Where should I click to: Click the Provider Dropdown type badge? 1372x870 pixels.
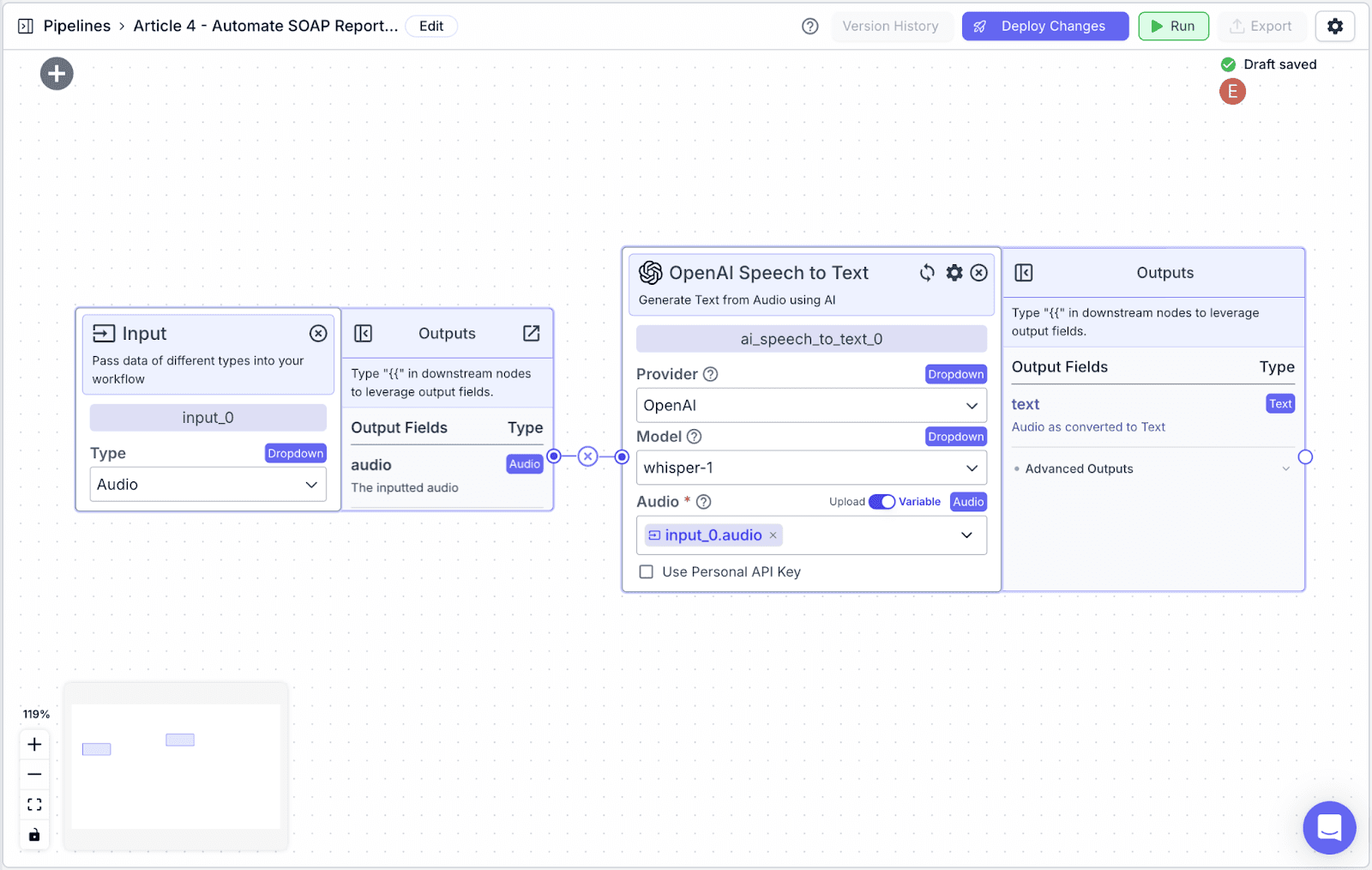[x=955, y=374]
